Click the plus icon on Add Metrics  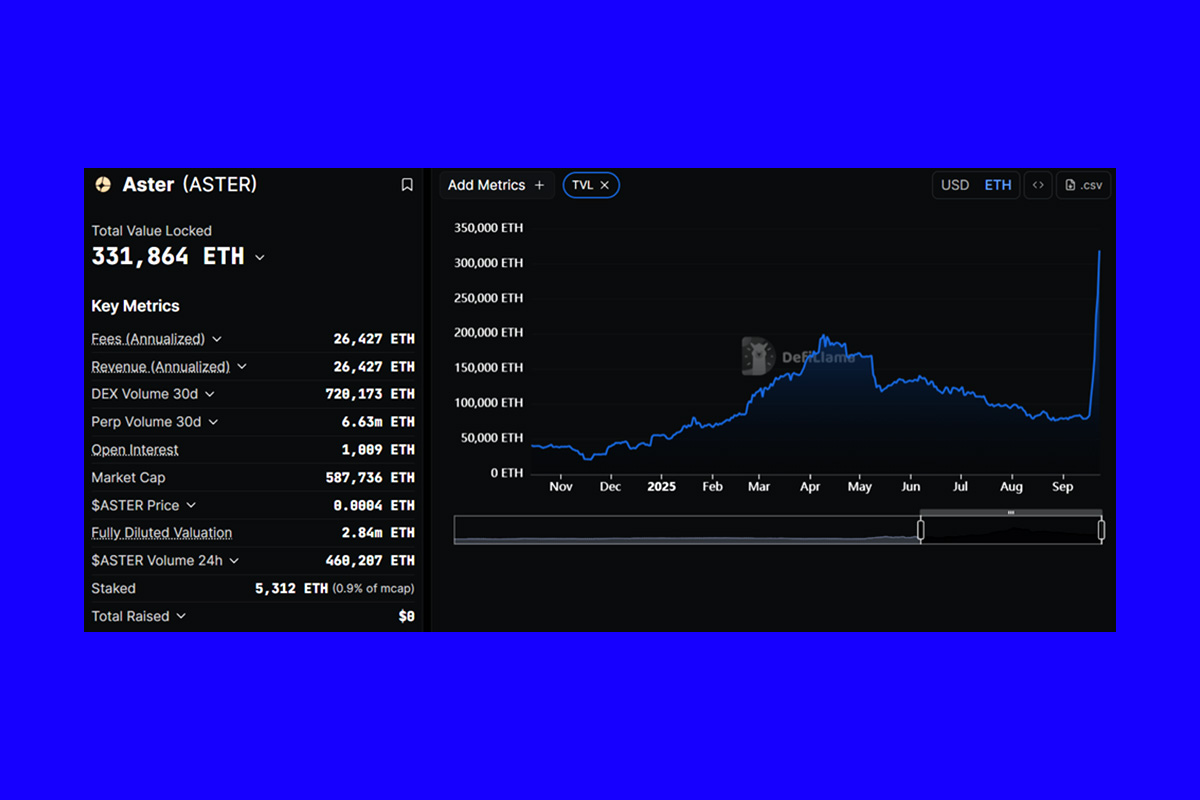540,185
